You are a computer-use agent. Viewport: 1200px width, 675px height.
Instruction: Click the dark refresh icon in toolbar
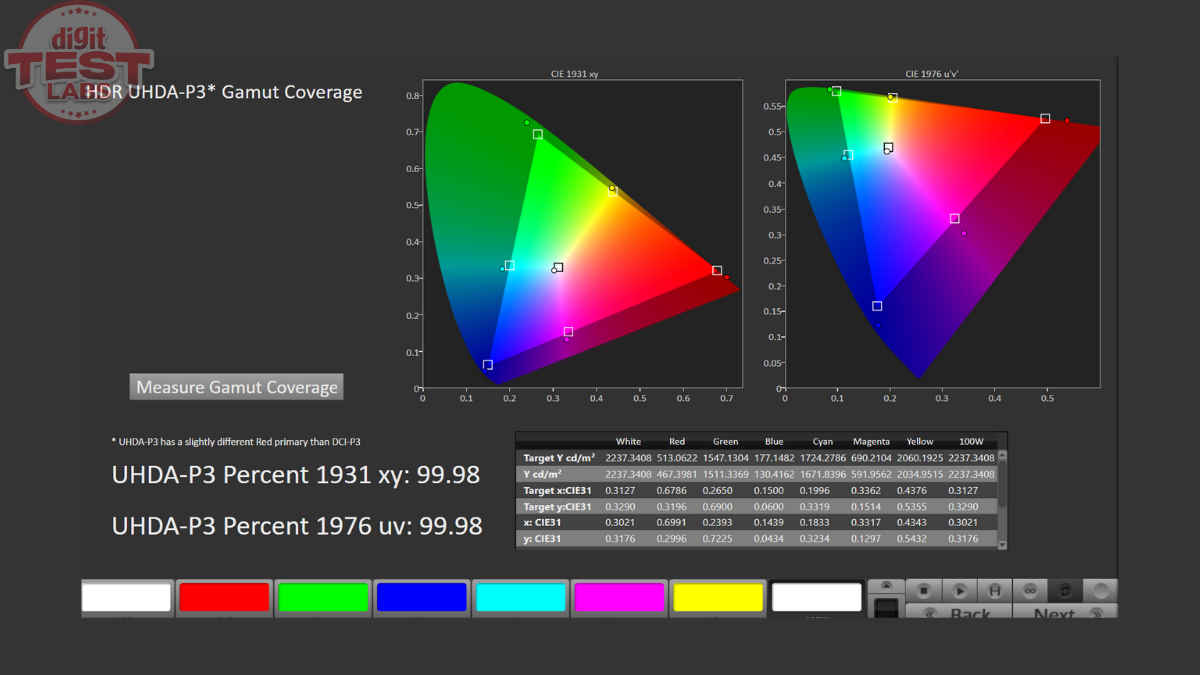coord(1064,590)
